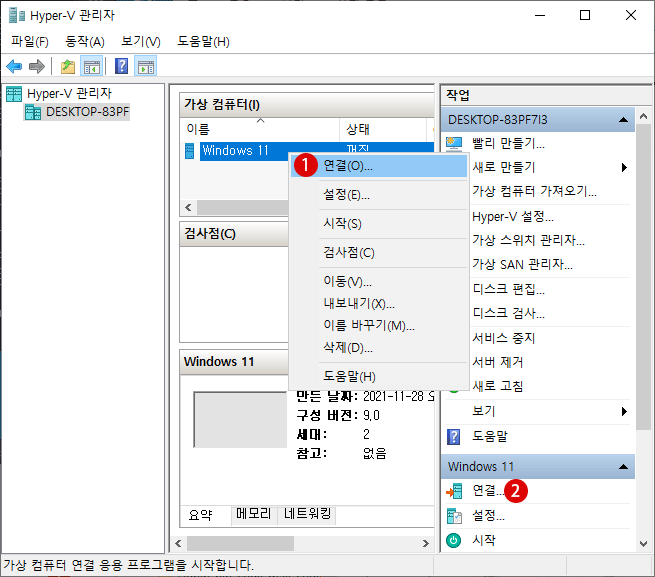Open the 동작(A) menu
The width and height of the screenshot is (655, 577).
pyautogui.click(x=85, y=41)
